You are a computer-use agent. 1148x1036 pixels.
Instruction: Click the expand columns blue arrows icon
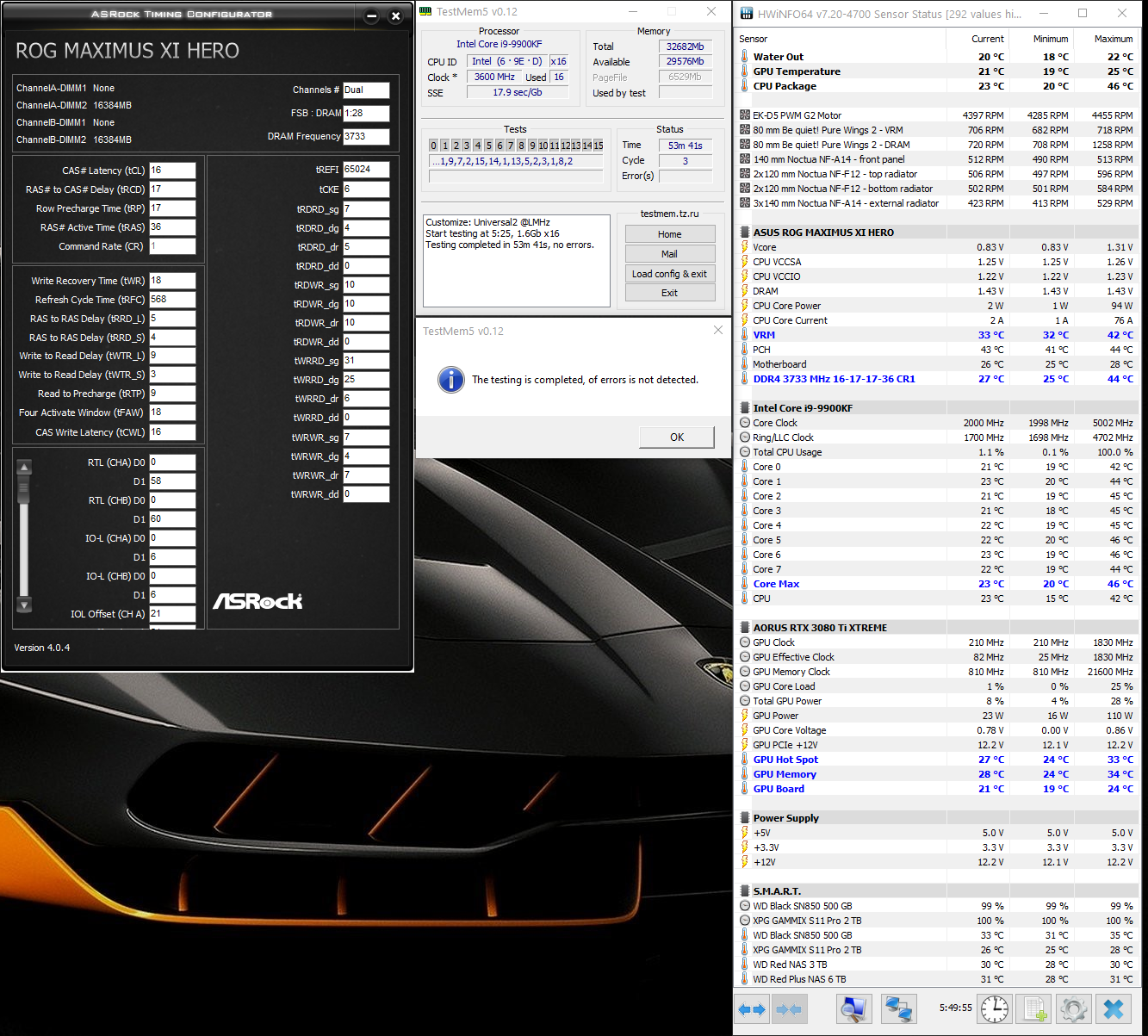point(752,1008)
